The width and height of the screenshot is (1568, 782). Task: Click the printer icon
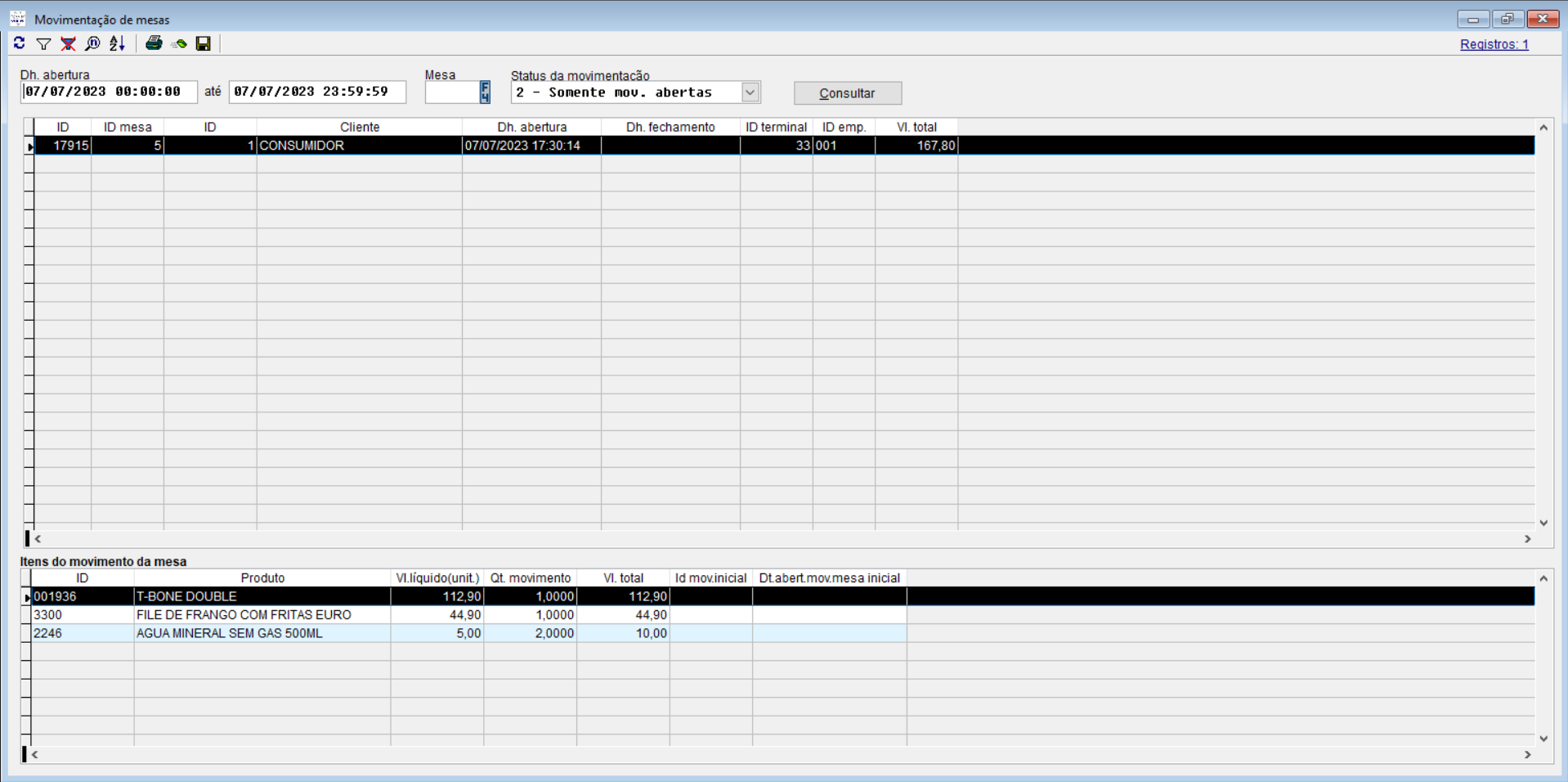coord(154,44)
